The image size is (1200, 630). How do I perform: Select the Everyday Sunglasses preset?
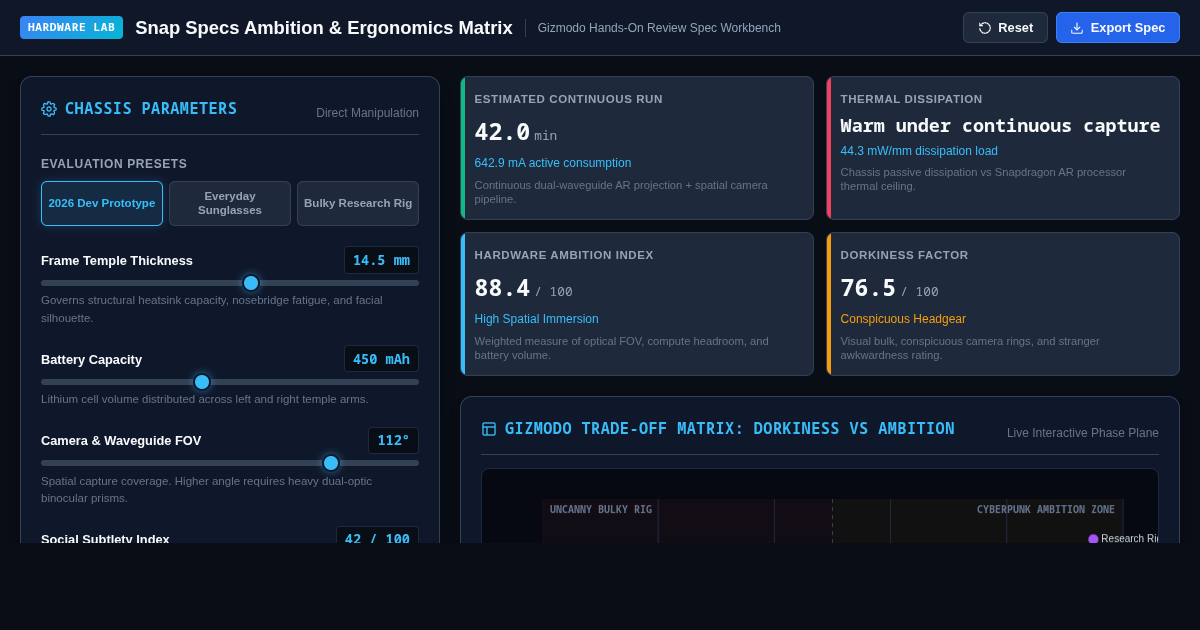pos(230,203)
